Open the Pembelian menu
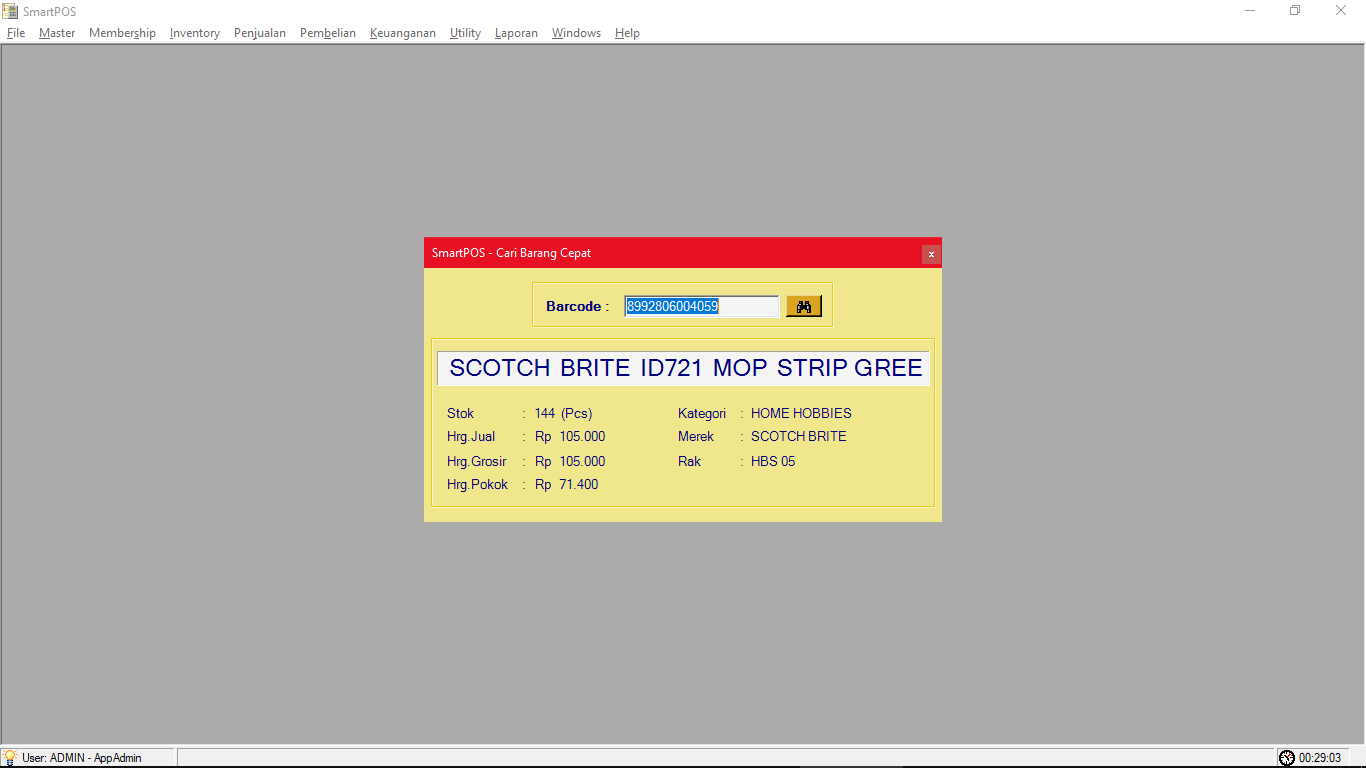Image resolution: width=1366 pixels, height=768 pixels. (328, 33)
